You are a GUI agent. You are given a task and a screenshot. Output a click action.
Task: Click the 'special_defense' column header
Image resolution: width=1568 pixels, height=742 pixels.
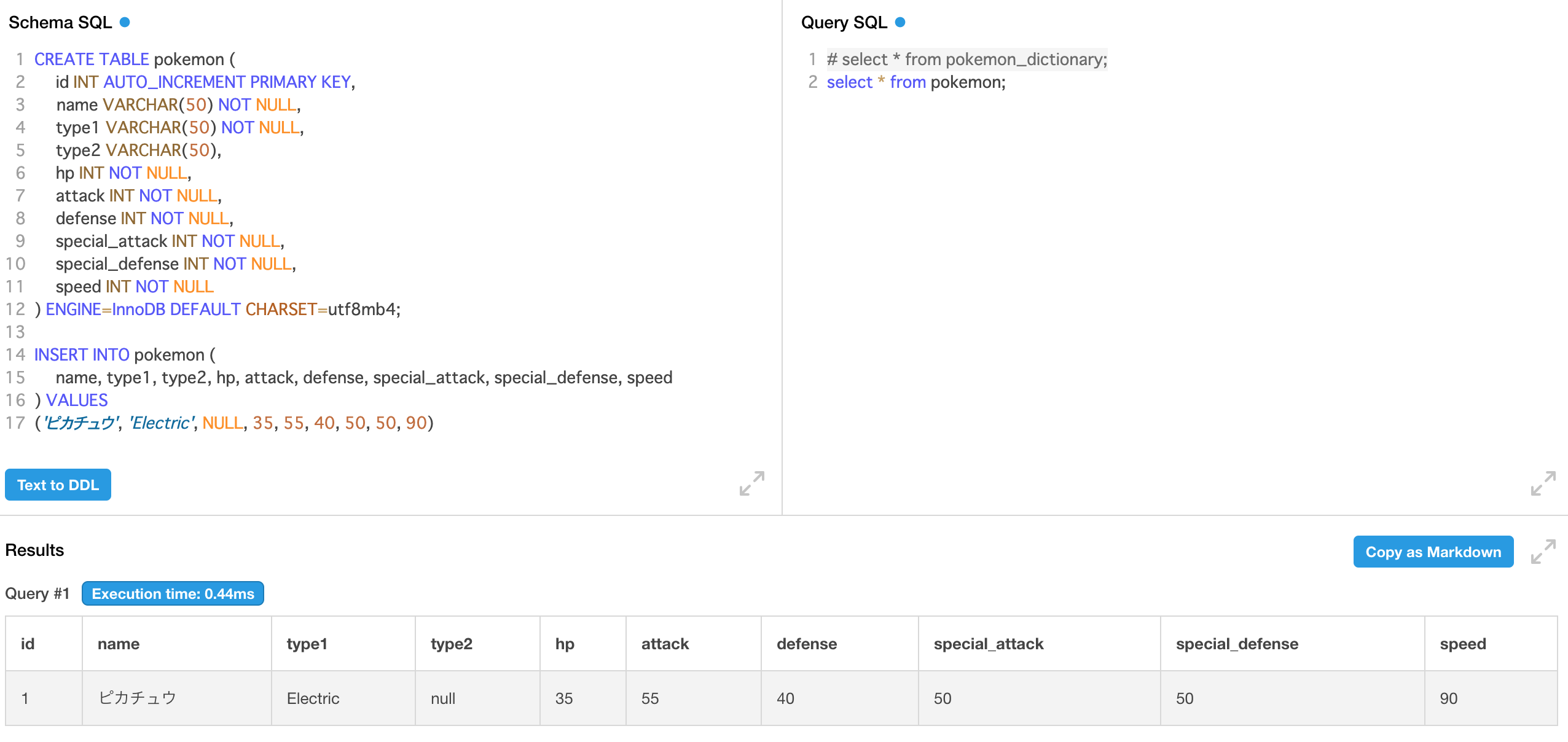(x=1293, y=644)
